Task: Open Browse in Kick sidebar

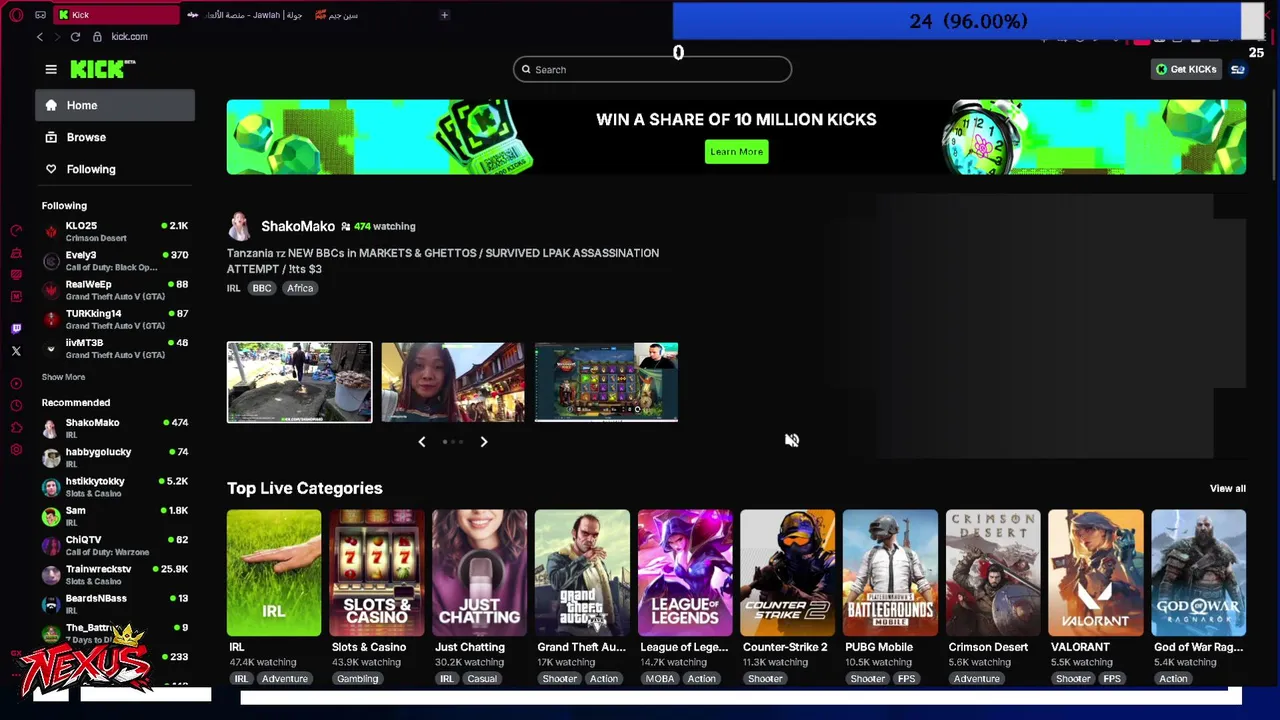Action: pos(115,137)
